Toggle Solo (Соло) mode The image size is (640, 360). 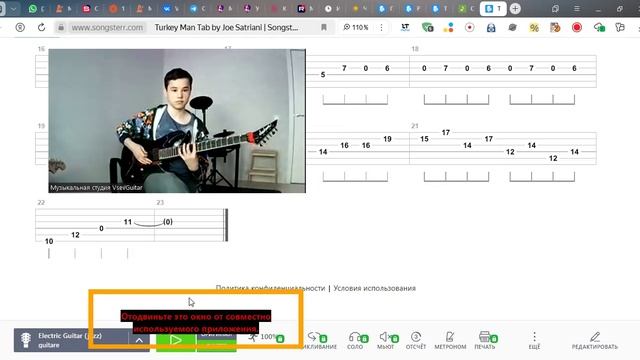point(355,340)
